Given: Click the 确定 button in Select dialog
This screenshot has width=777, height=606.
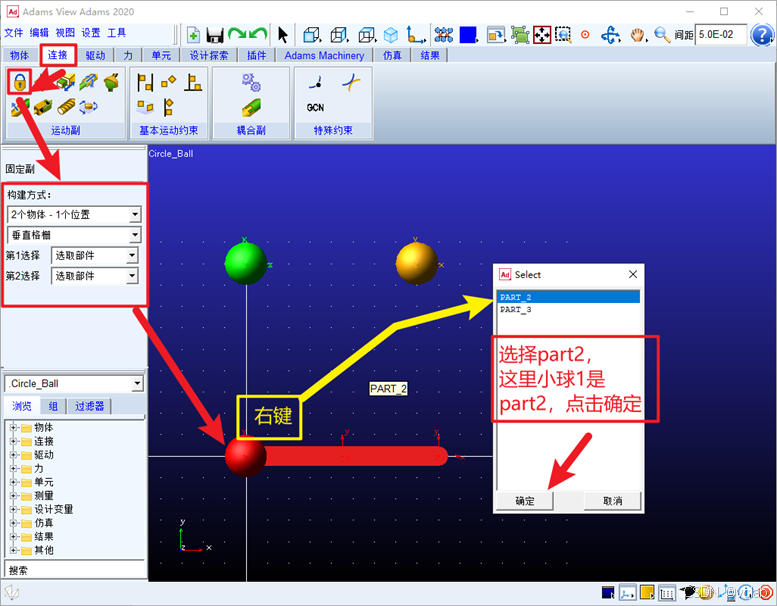Looking at the screenshot, I should tap(525, 501).
